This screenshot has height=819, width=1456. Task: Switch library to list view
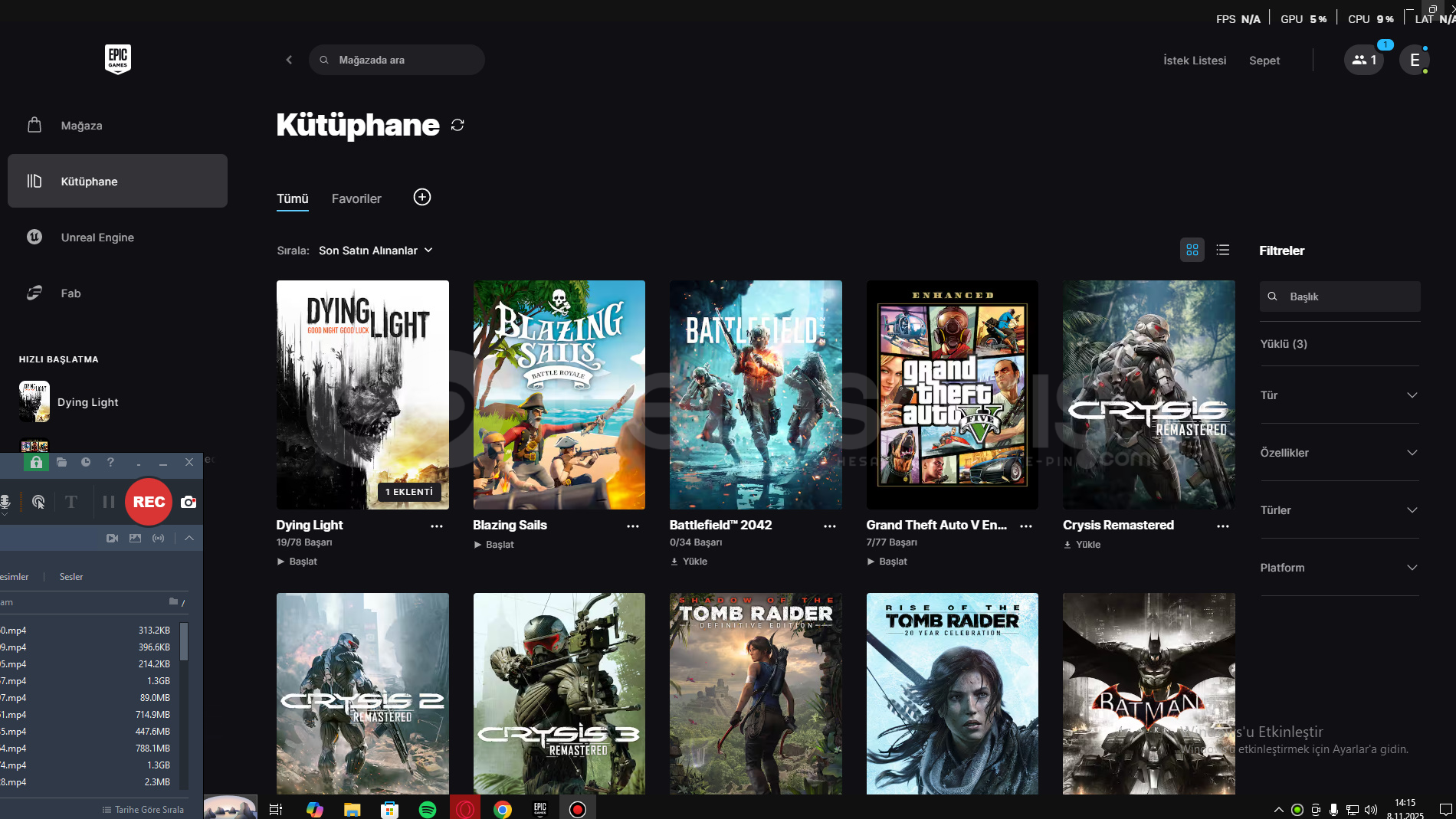coord(1223,250)
